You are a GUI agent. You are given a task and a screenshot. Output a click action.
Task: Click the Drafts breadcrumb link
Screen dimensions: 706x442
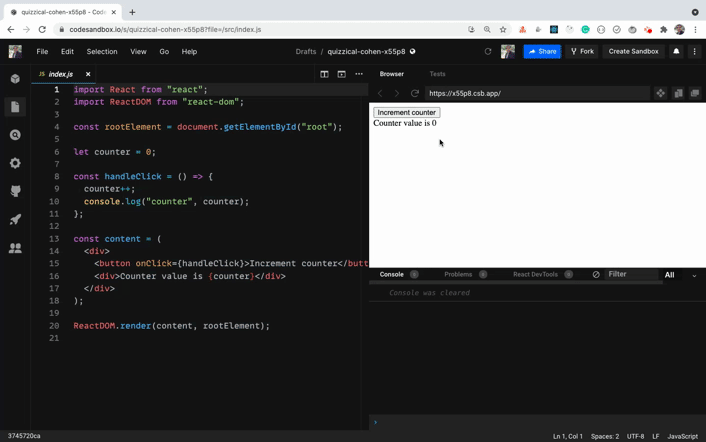[x=306, y=51]
